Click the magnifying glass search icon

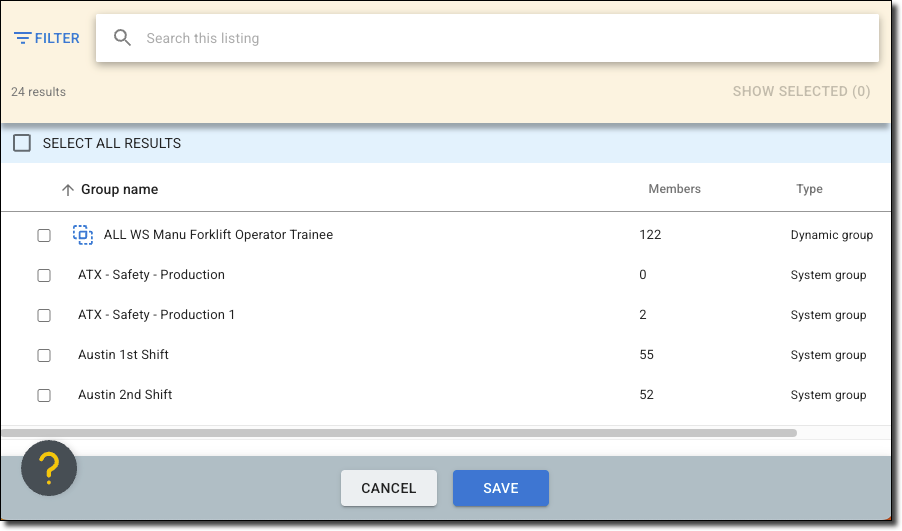click(x=123, y=38)
